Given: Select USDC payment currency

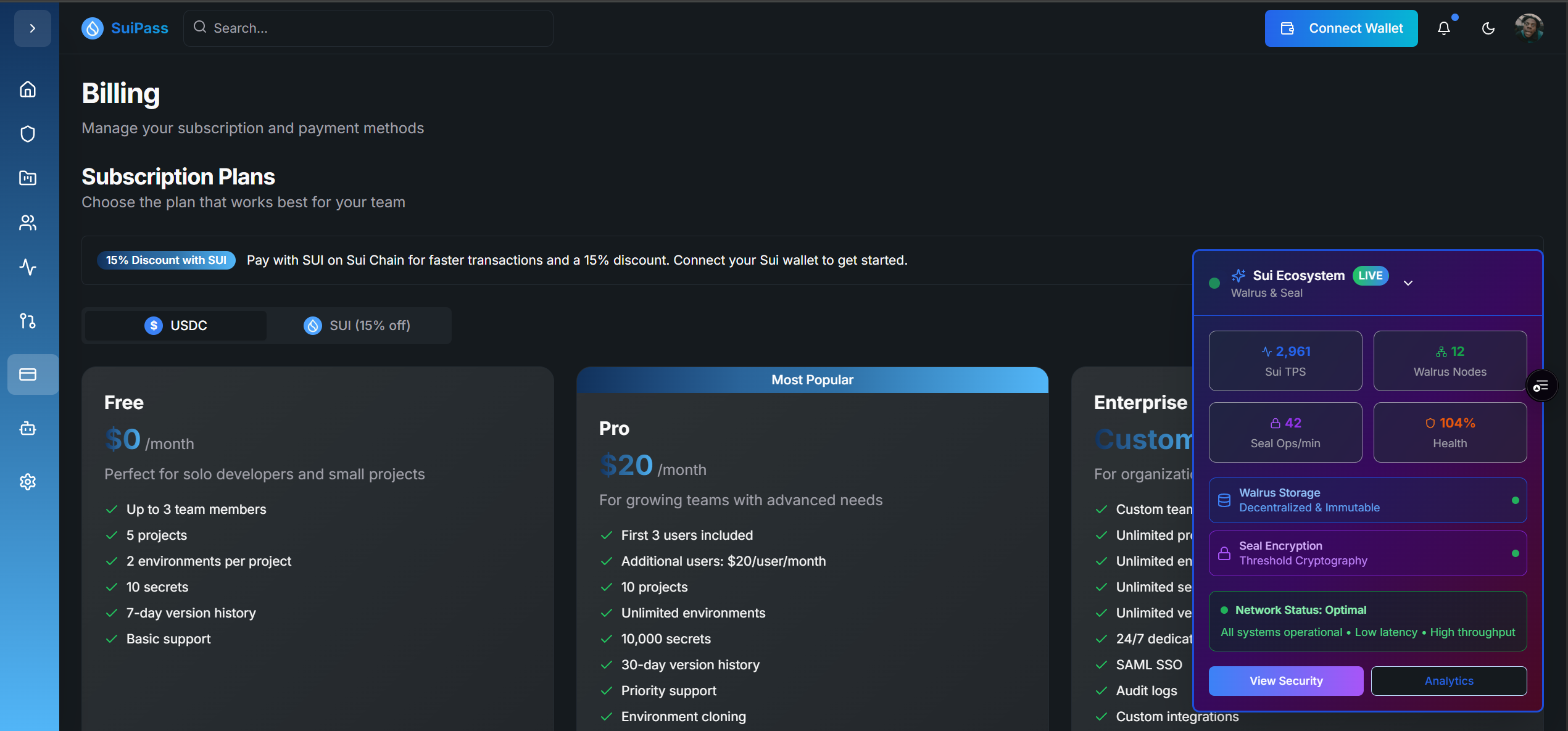Looking at the screenshot, I should pyautogui.click(x=176, y=326).
